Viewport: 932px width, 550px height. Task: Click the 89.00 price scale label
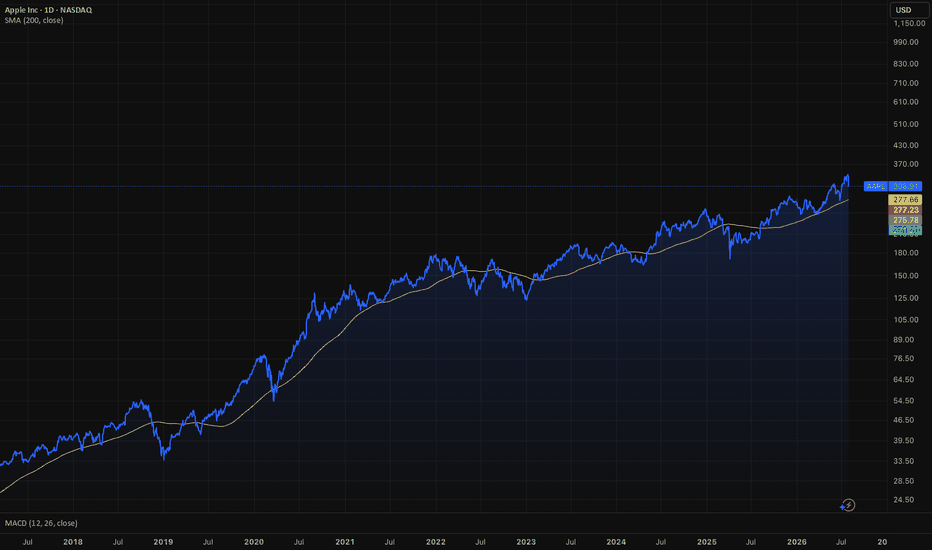click(904, 340)
